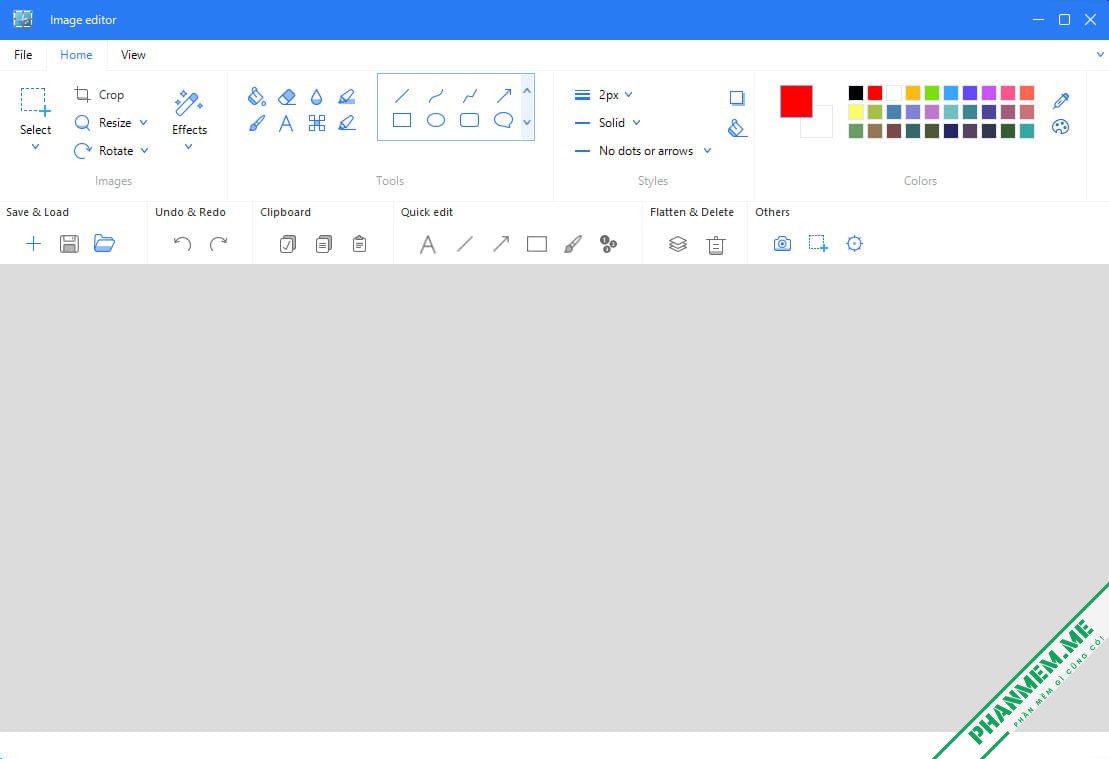The image size is (1109, 759).
Task: Click the delete trash can icon
Action: [x=716, y=245]
